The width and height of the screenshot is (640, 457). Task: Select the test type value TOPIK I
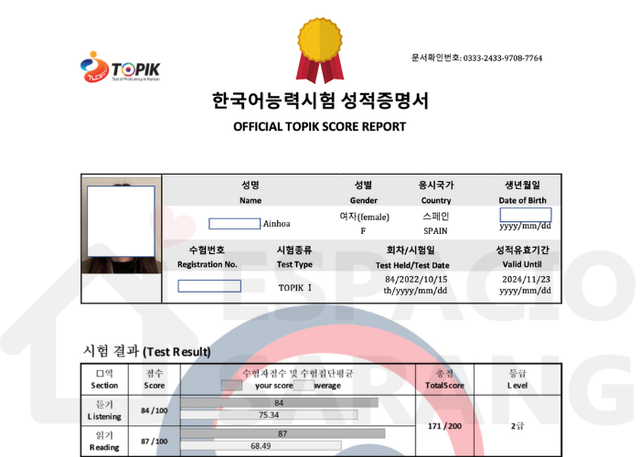pyautogui.click(x=295, y=288)
